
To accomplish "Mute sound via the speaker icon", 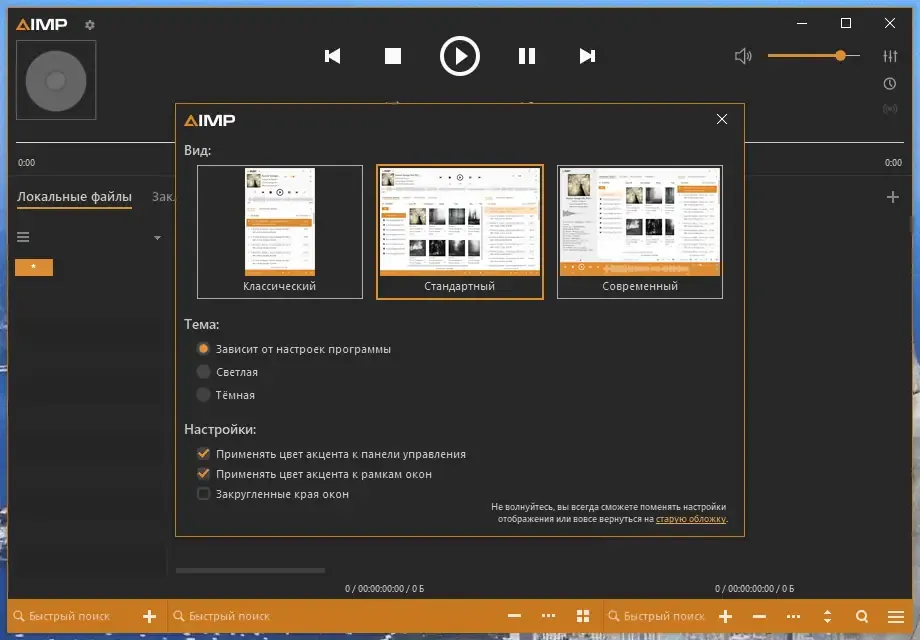I will pyautogui.click(x=743, y=56).
